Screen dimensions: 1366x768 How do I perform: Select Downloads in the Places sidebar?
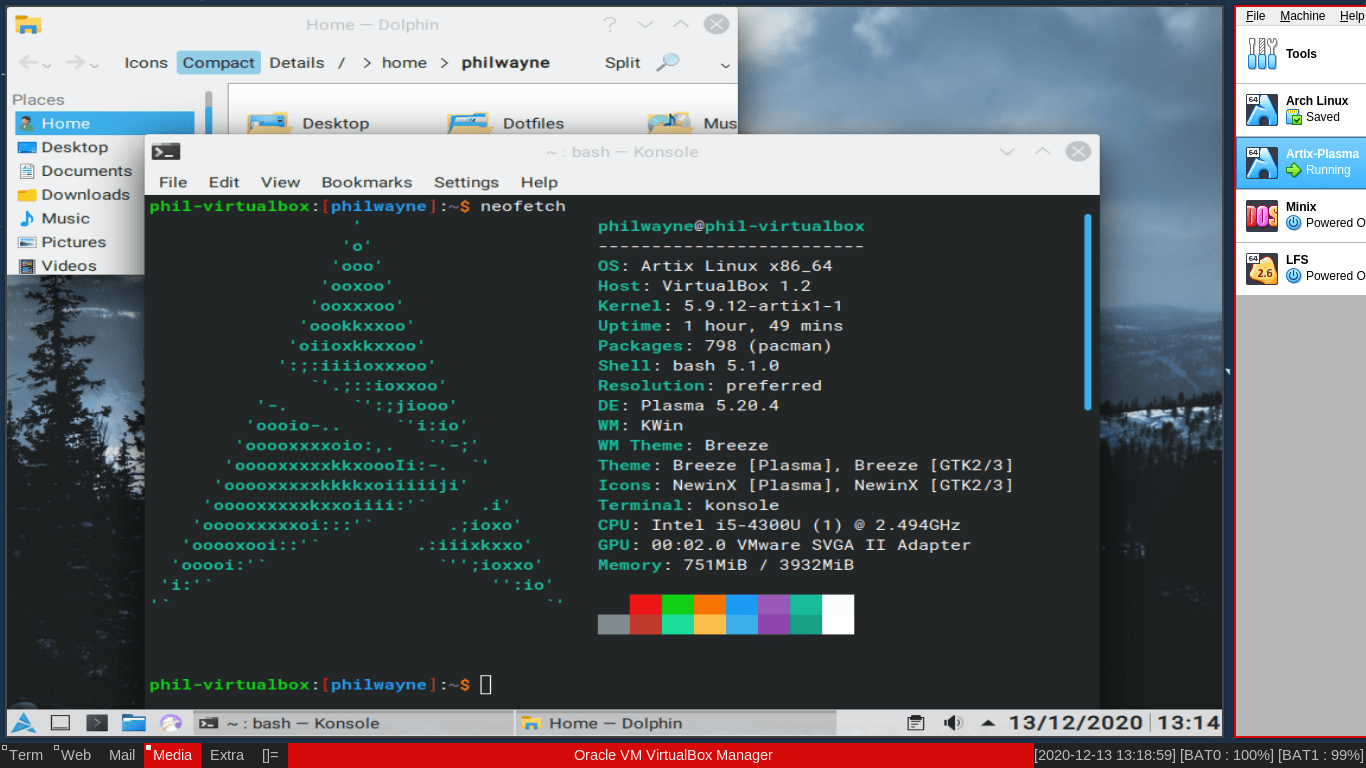tap(85, 195)
